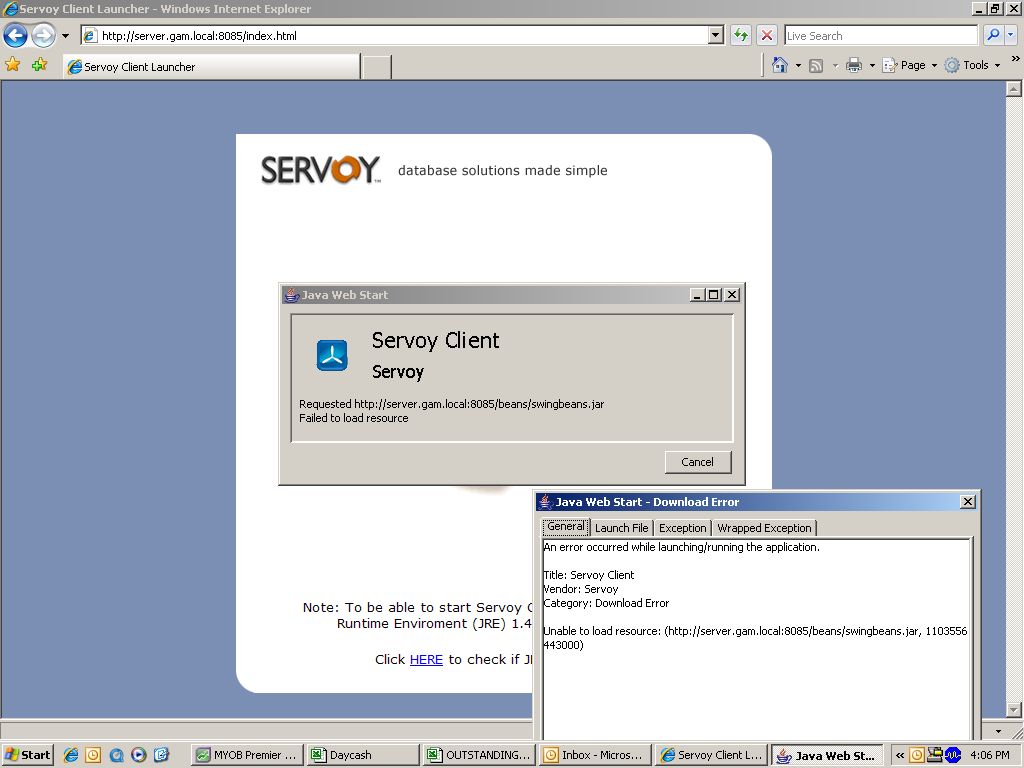Click Cancel in Java Web Start dialog

click(x=697, y=462)
